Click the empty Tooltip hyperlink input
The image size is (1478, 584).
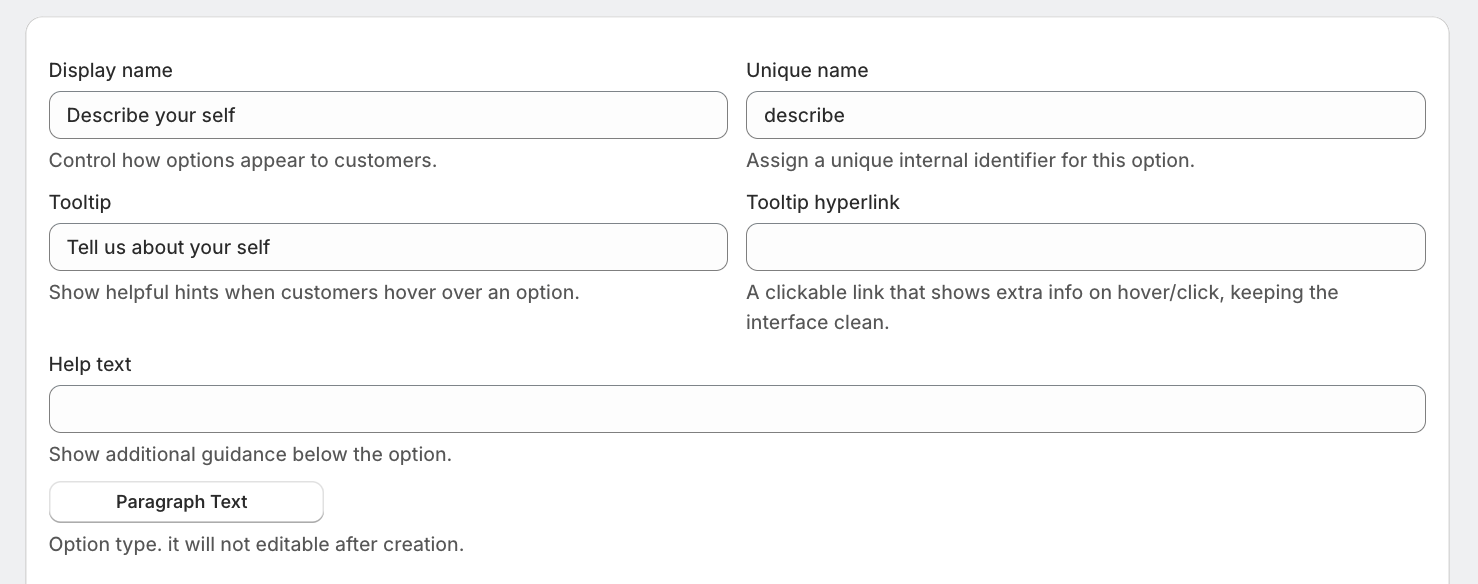point(1085,247)
